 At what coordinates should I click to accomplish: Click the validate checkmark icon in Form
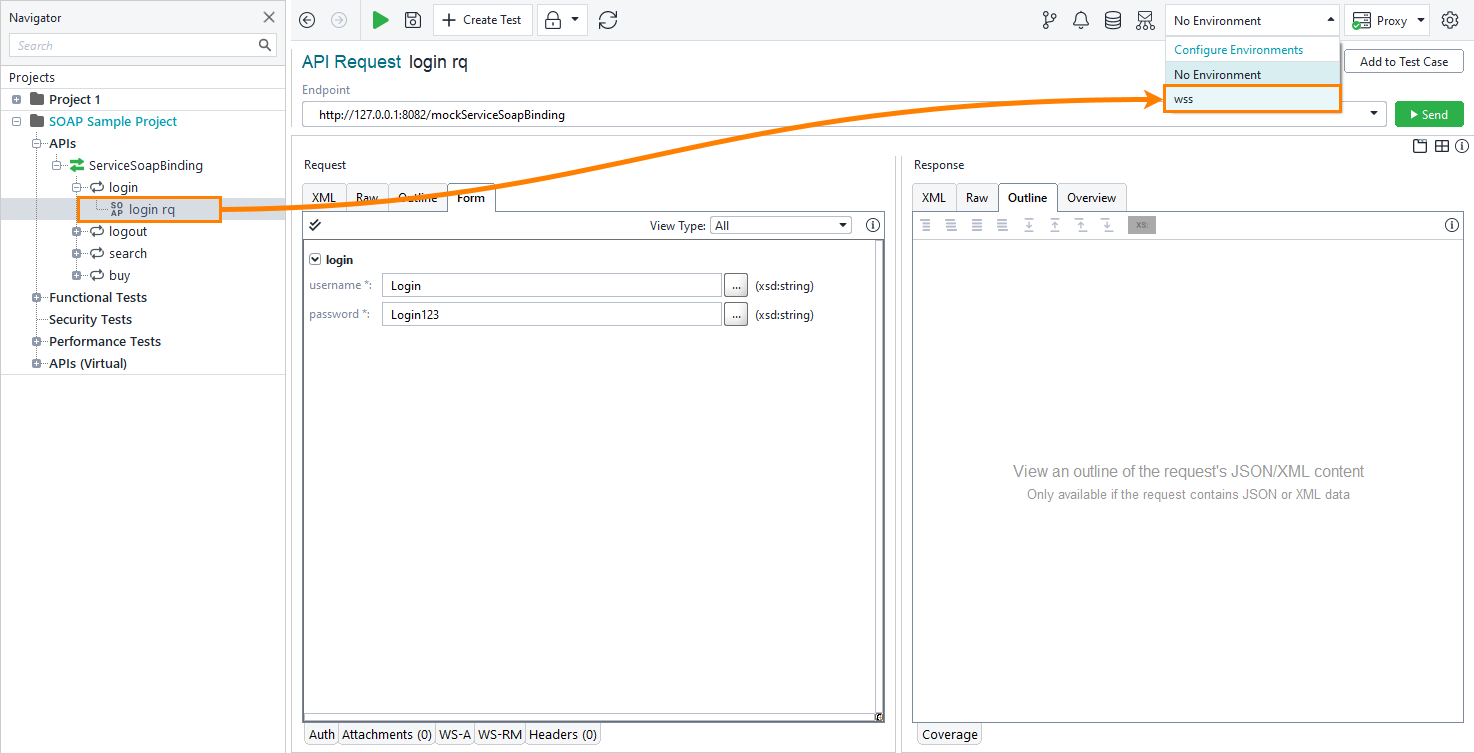tap(315, 225)
